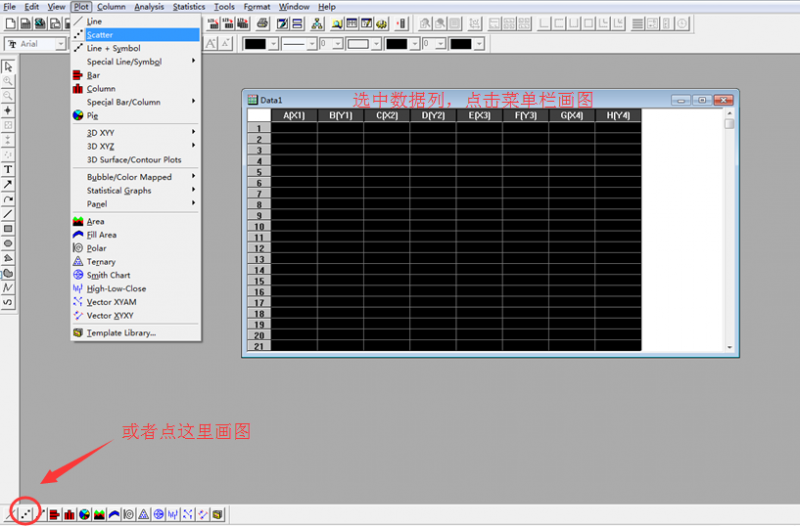Click the A(X1) column header in Data1

click(294, 115)
